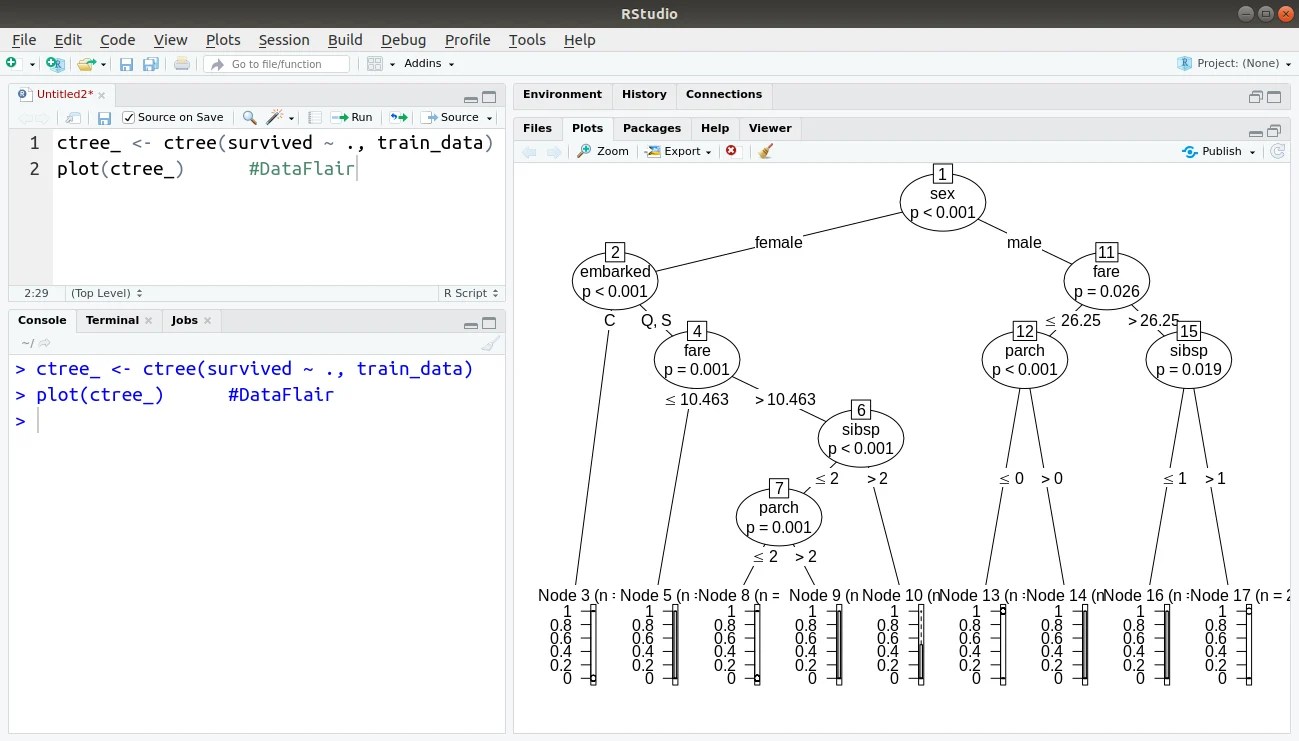Image resolution: width=1299 pixels, height=741 pixels.
Task: Click the Save All documents icon
Action: [150, 64]
